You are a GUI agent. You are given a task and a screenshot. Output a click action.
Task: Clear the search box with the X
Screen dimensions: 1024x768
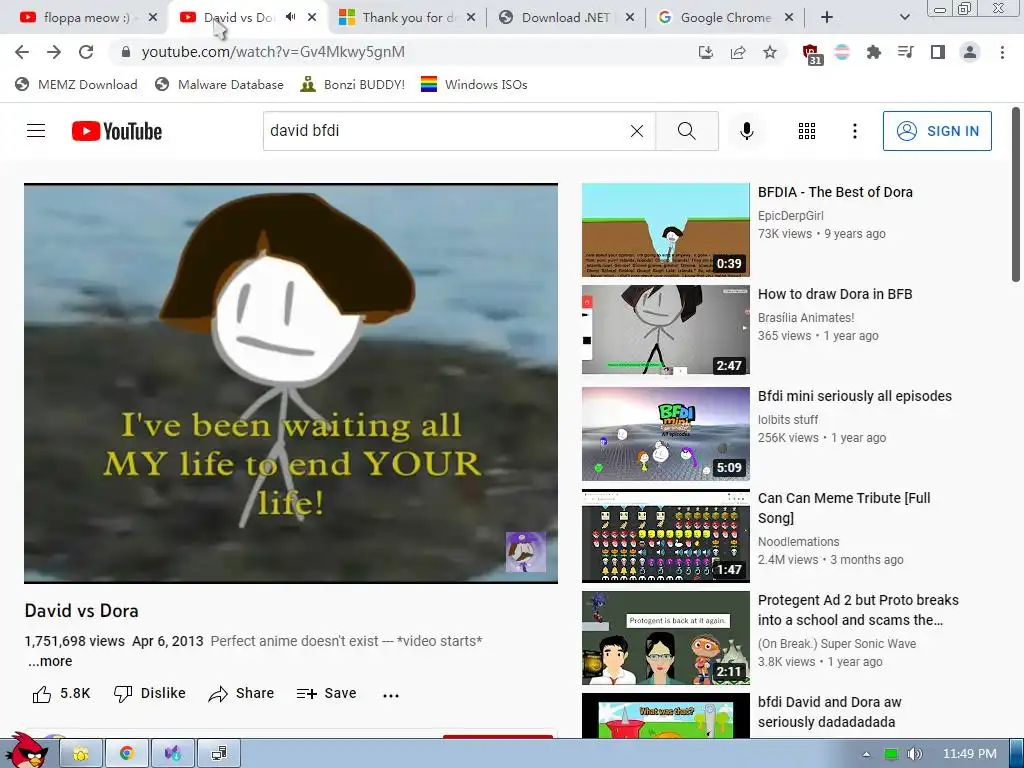(637, 131)
